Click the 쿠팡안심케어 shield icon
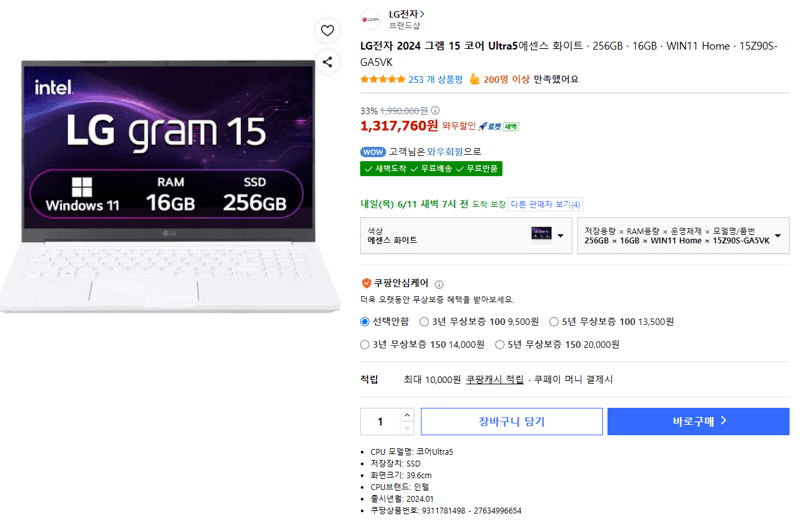Viewport: 800px width, 522px height. point(366,283)
